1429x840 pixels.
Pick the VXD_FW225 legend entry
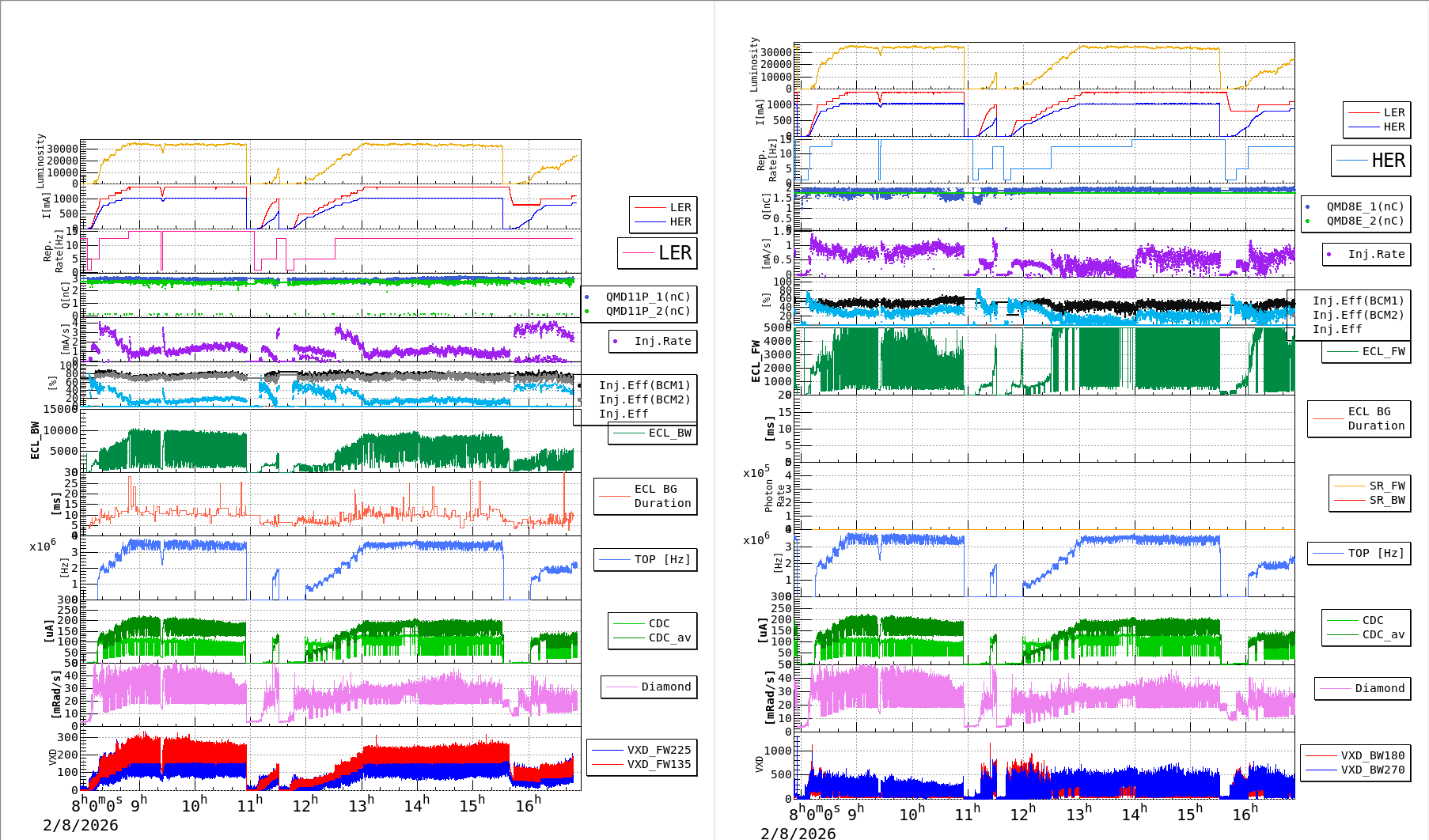[659, 750]
